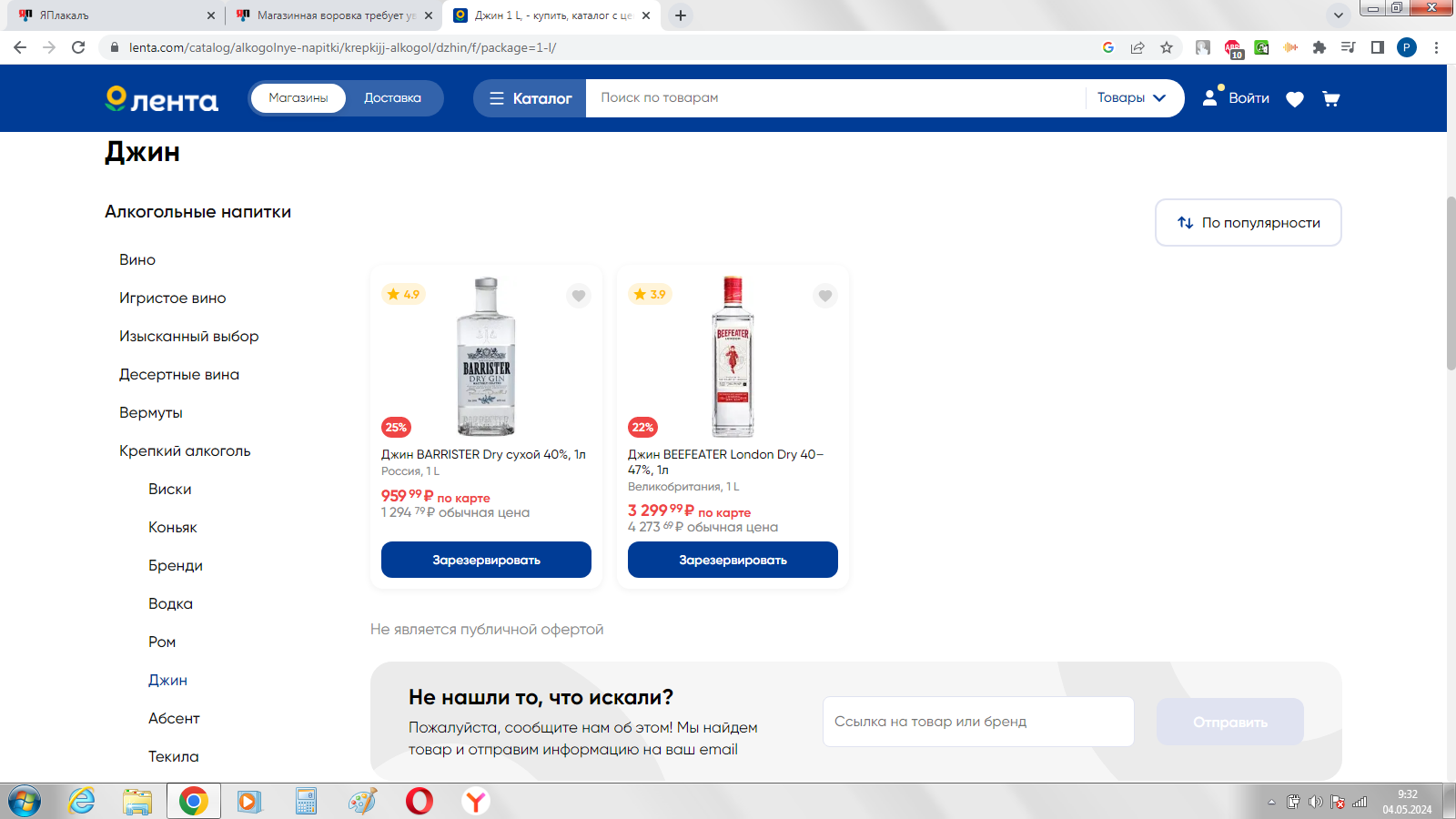Switch to Доставка mode
The width and height of the screenshot is (1456, 819).
392,98
